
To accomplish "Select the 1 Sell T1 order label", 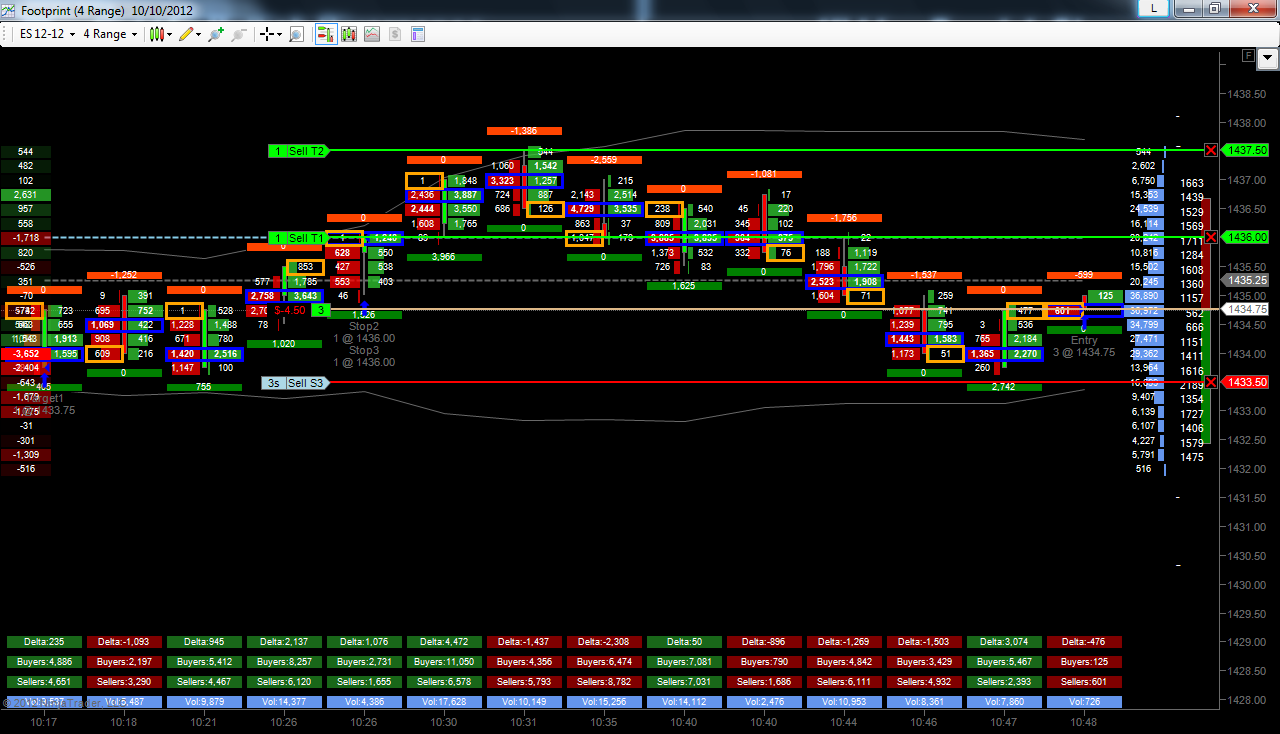I will (299, 238).
